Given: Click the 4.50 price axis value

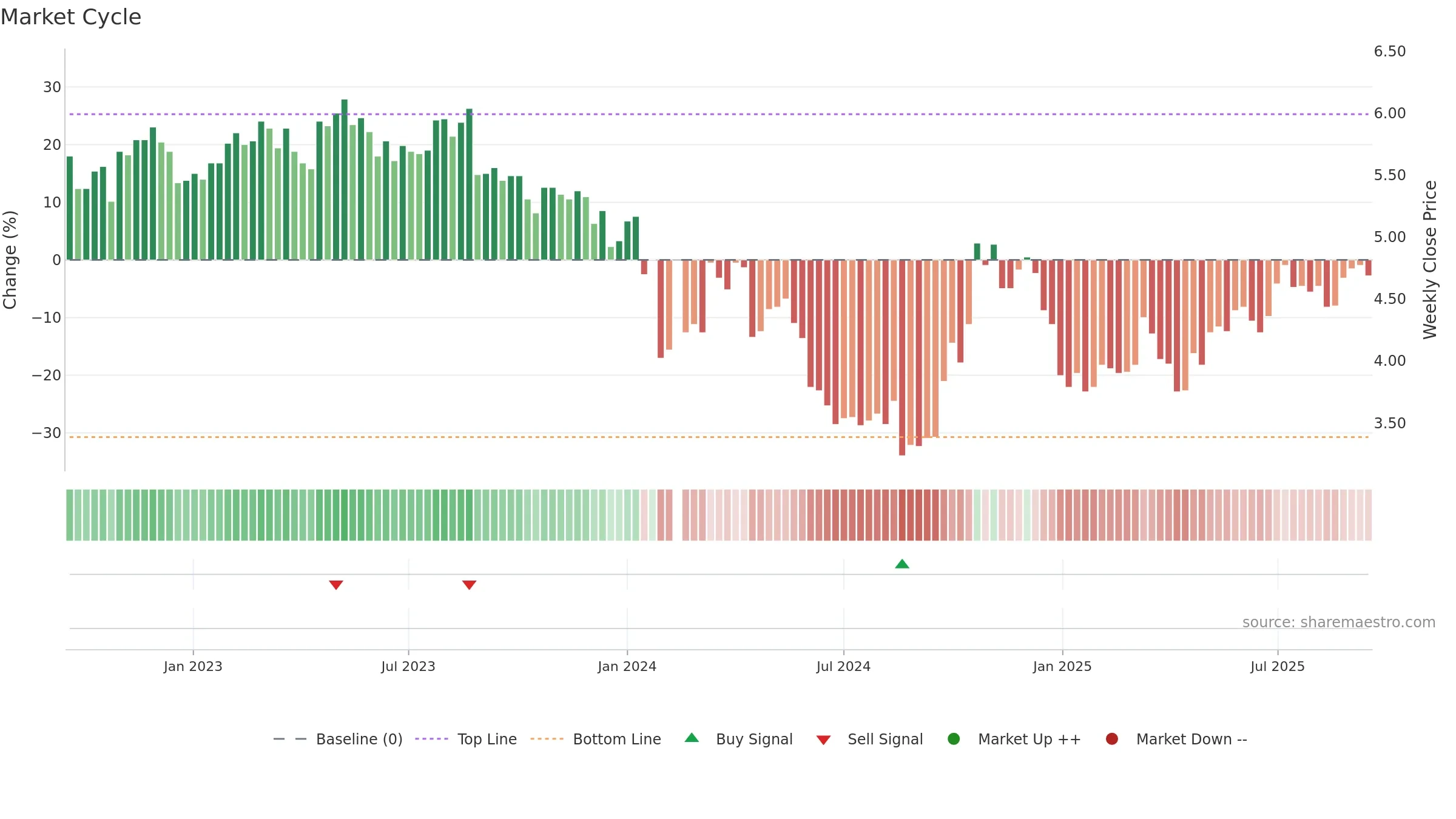Looking at the screenshot, I should coord(1390,299).
